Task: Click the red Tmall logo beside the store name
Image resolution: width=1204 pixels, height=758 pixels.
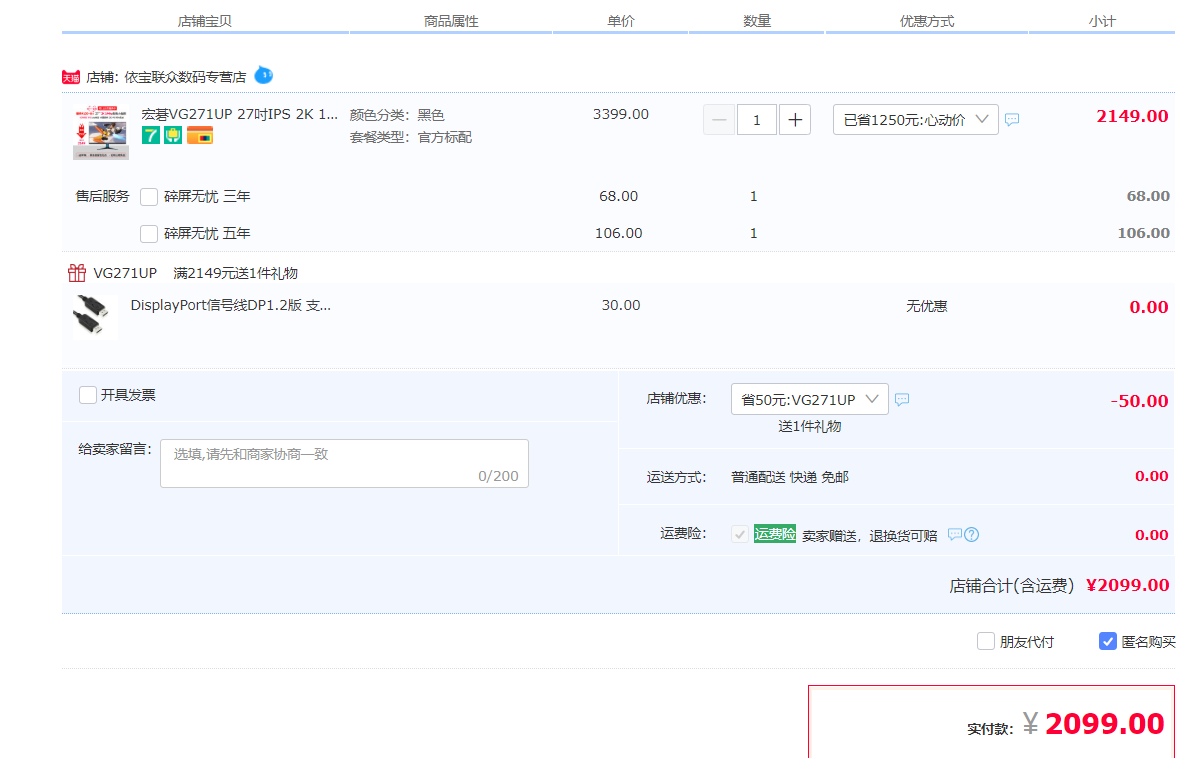Action: click(70, 77)
